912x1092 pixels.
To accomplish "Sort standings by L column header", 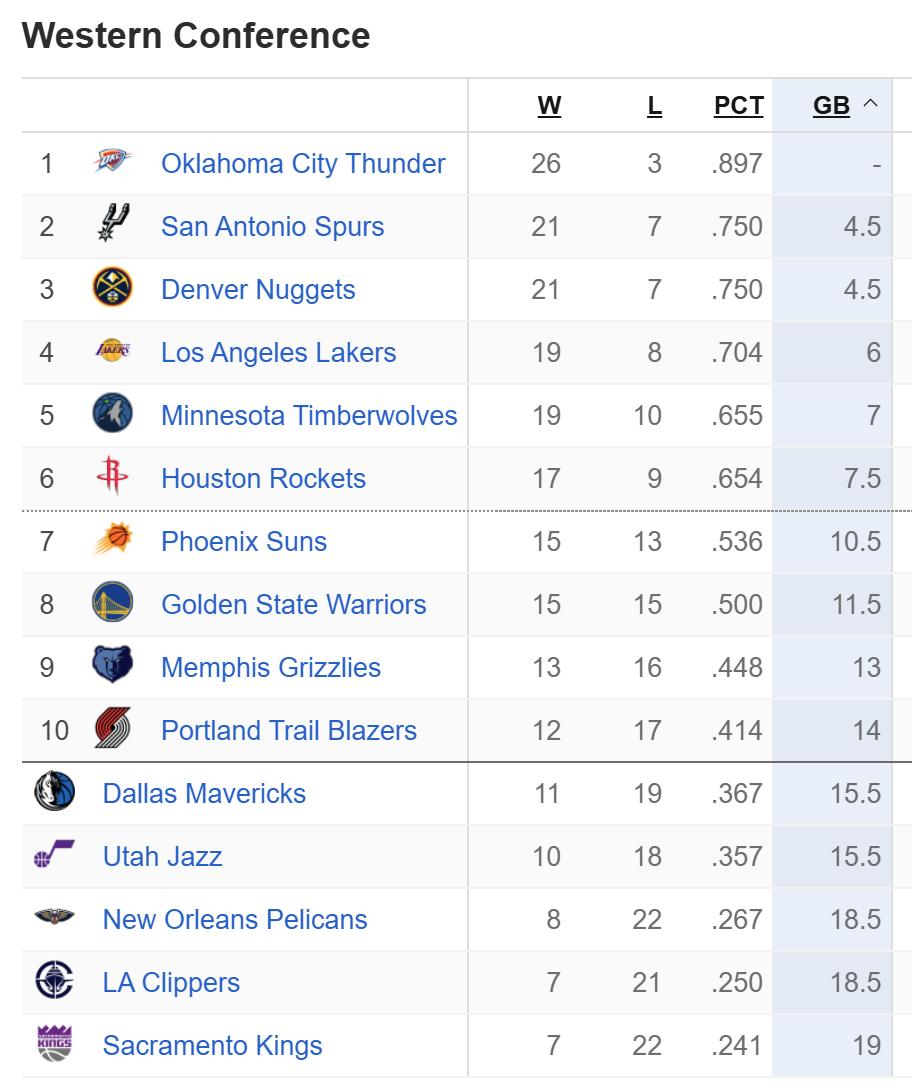I will (x=654, y=106).
